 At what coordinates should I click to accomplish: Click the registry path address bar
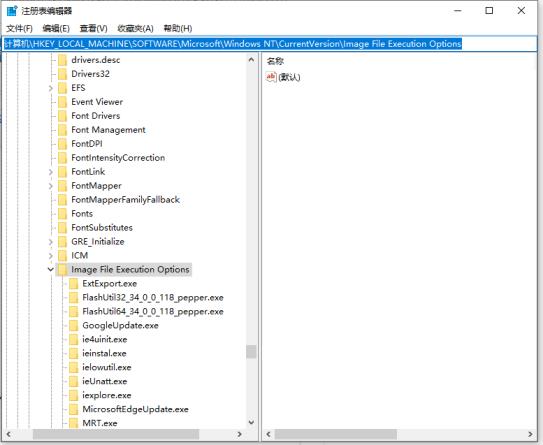[270, 44]
